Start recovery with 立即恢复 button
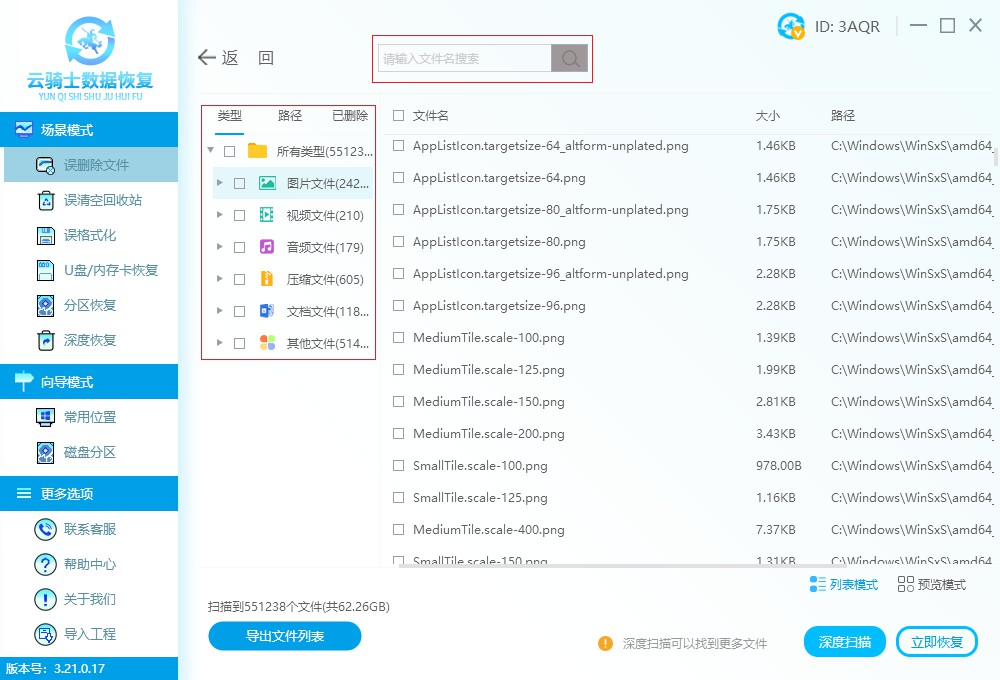This screenshot has height=680, width=1000. point(936,641)
